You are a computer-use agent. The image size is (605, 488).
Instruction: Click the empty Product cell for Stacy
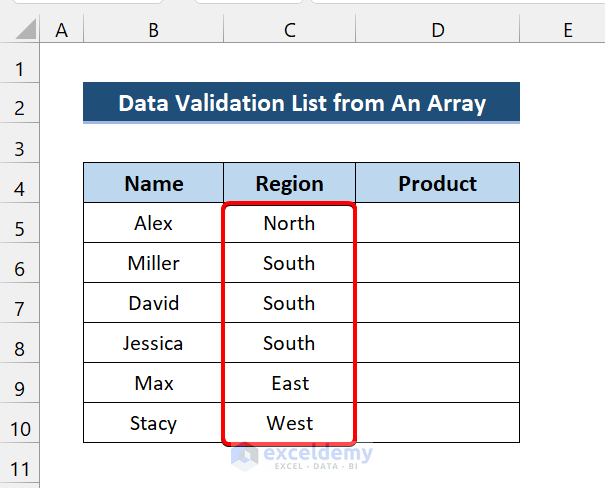(x=437, y=423)
